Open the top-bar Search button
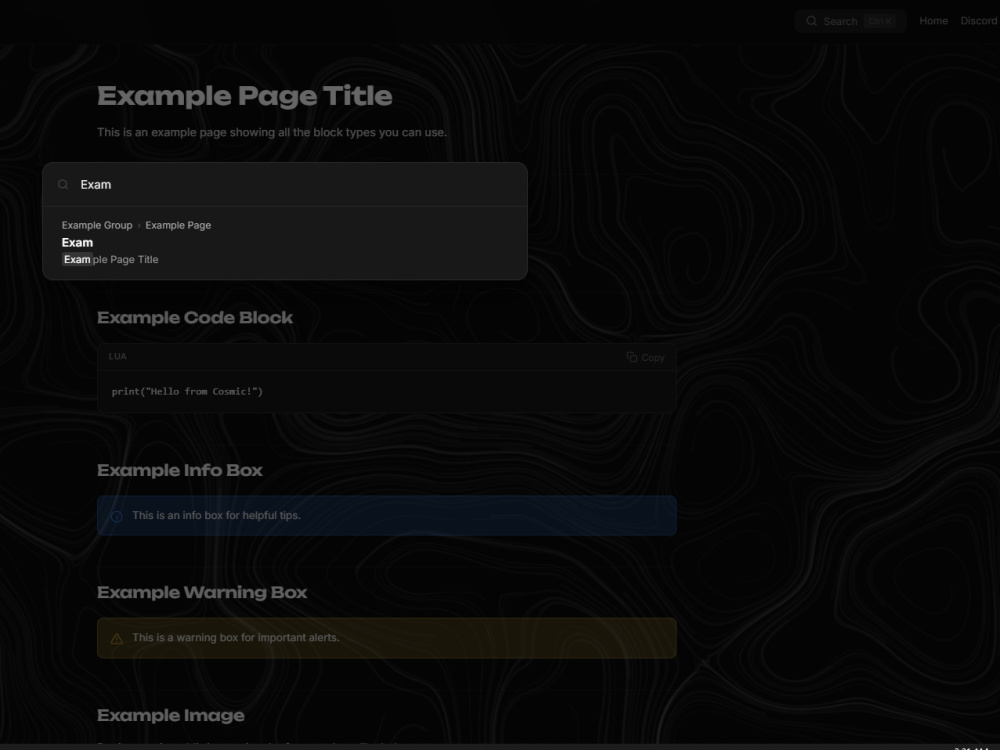This screenshot has height=750, width=1000. pyautogui.click(x=850, y=21)
